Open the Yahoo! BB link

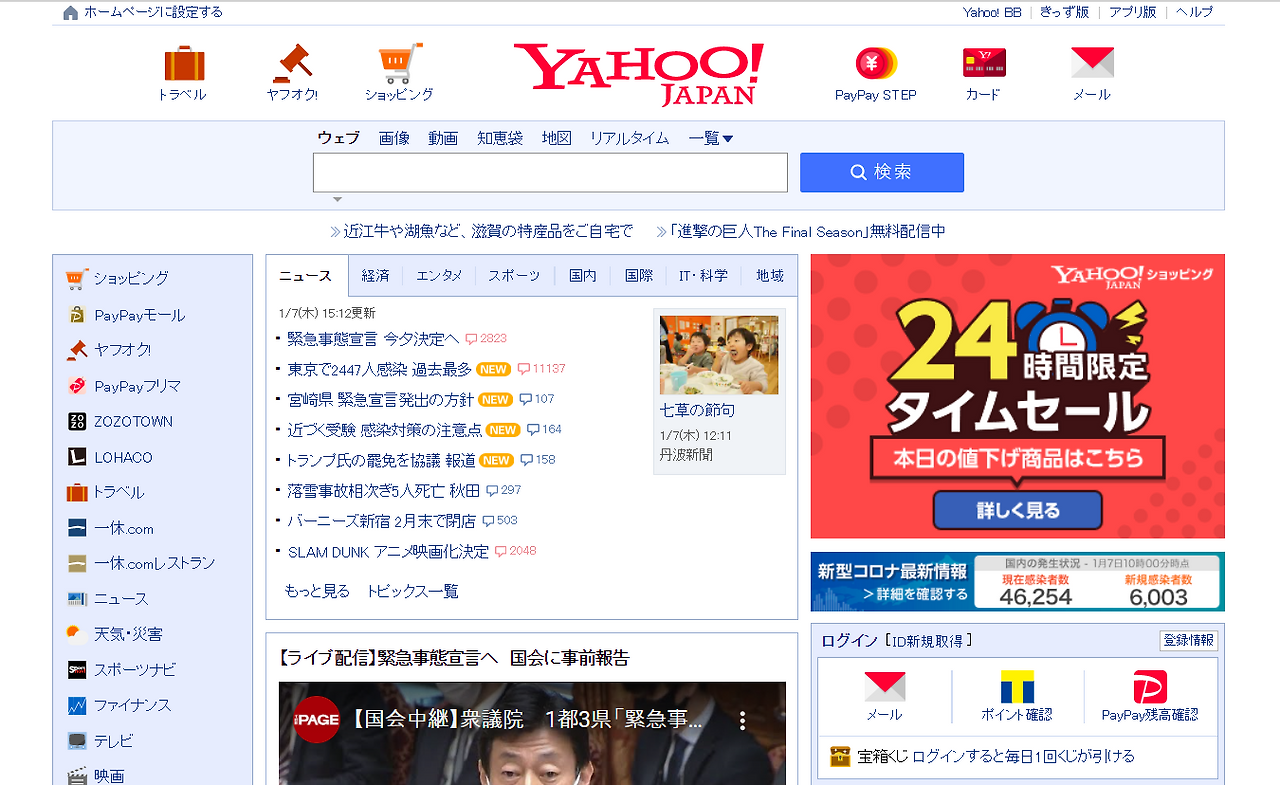click(x=992, y=12)
